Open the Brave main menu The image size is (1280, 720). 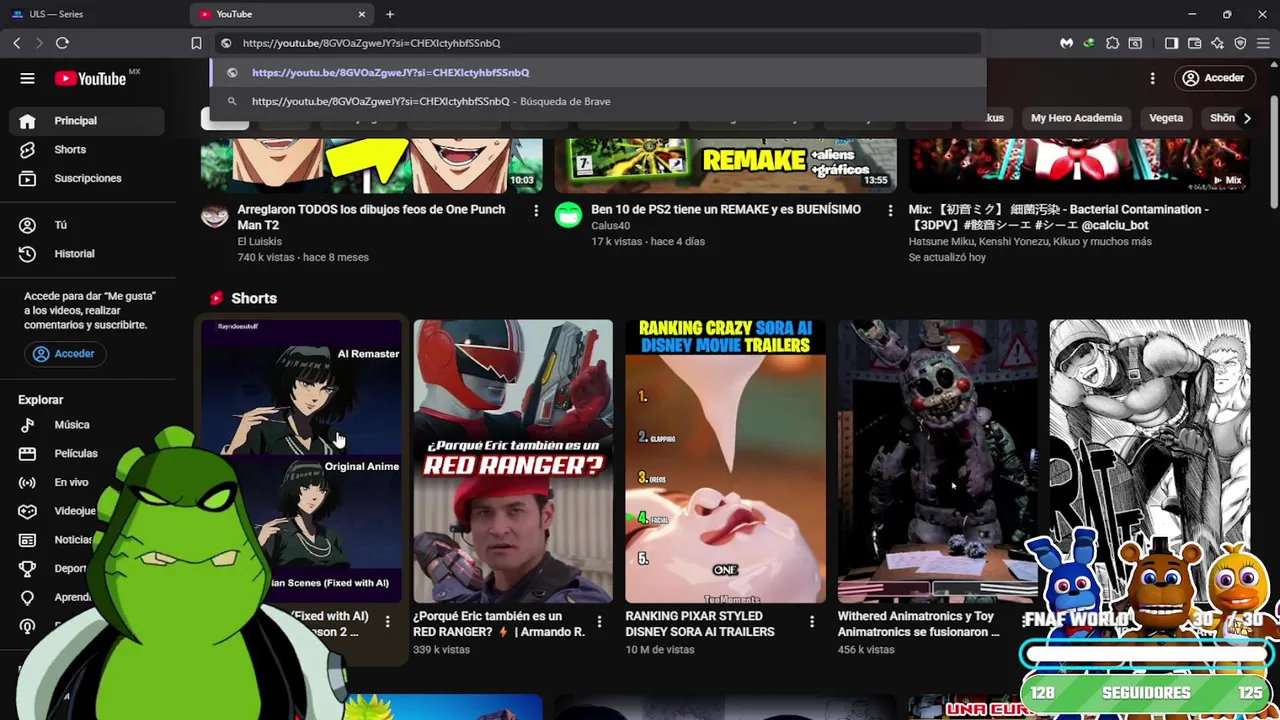[1263, 43]
